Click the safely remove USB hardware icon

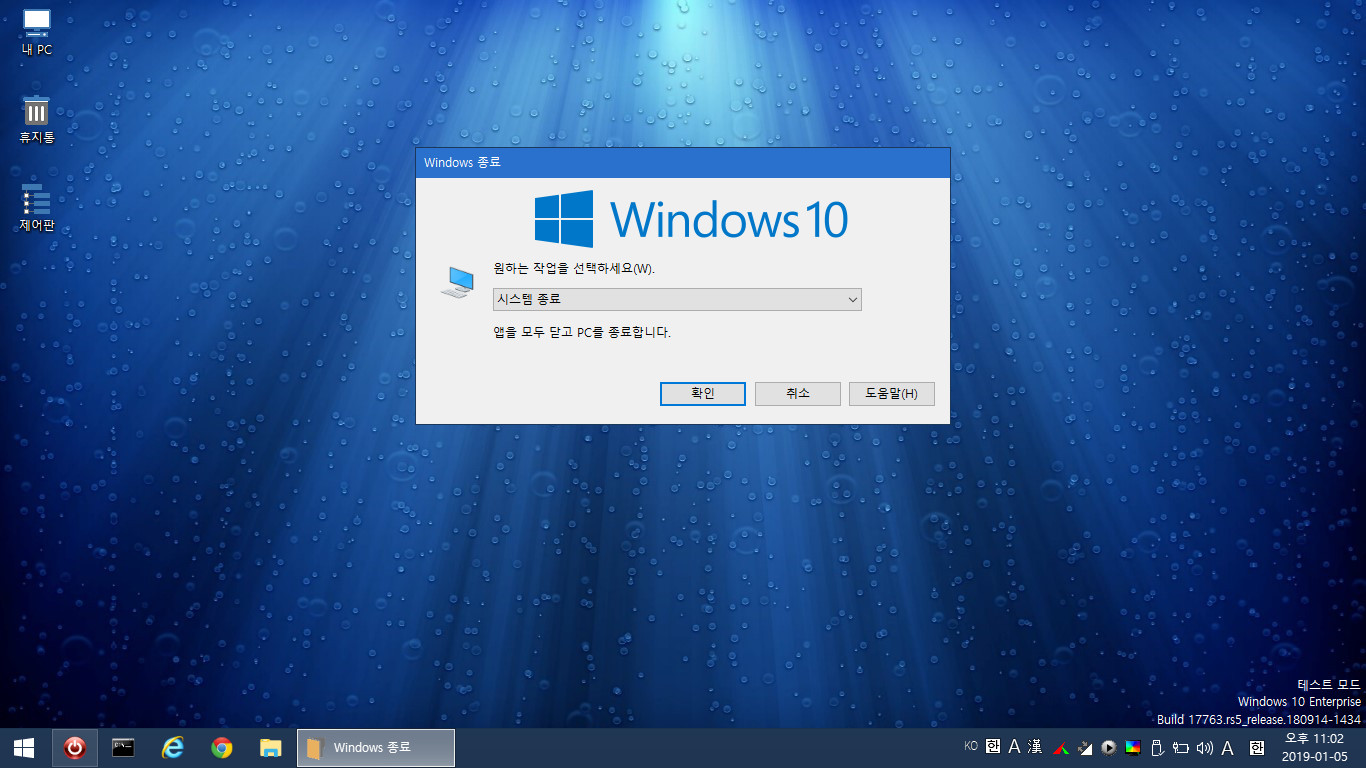pos(1157,747)
